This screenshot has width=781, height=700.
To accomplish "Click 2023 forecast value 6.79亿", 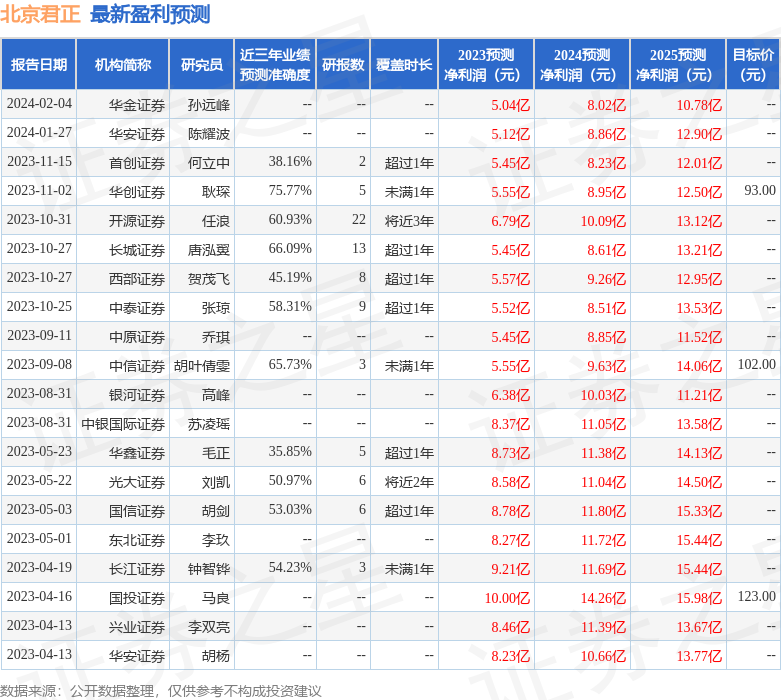I will (511, 221).
